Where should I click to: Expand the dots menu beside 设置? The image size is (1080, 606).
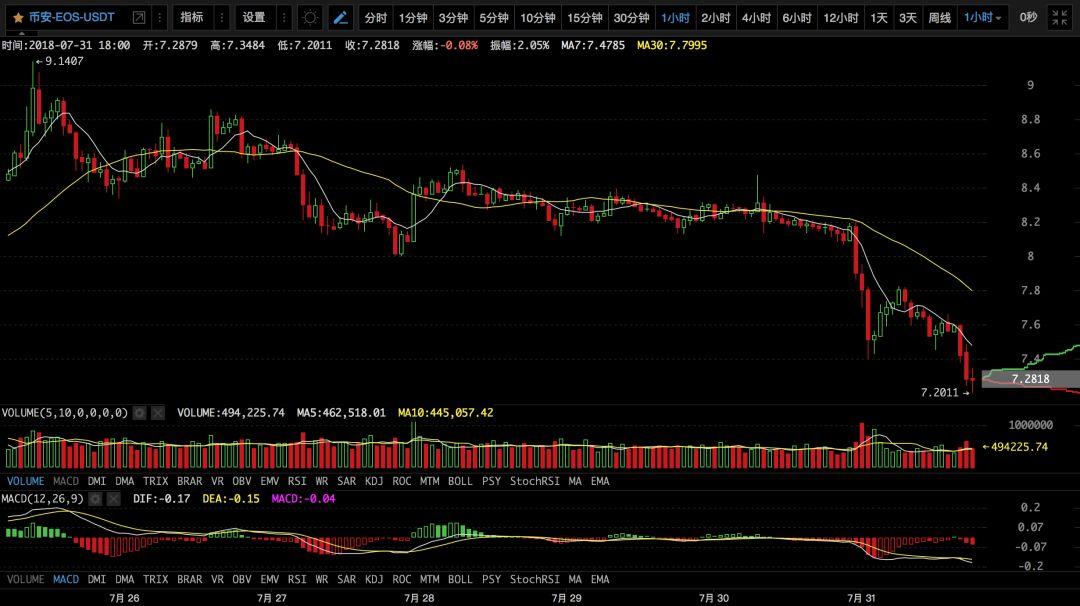[284, 17]
